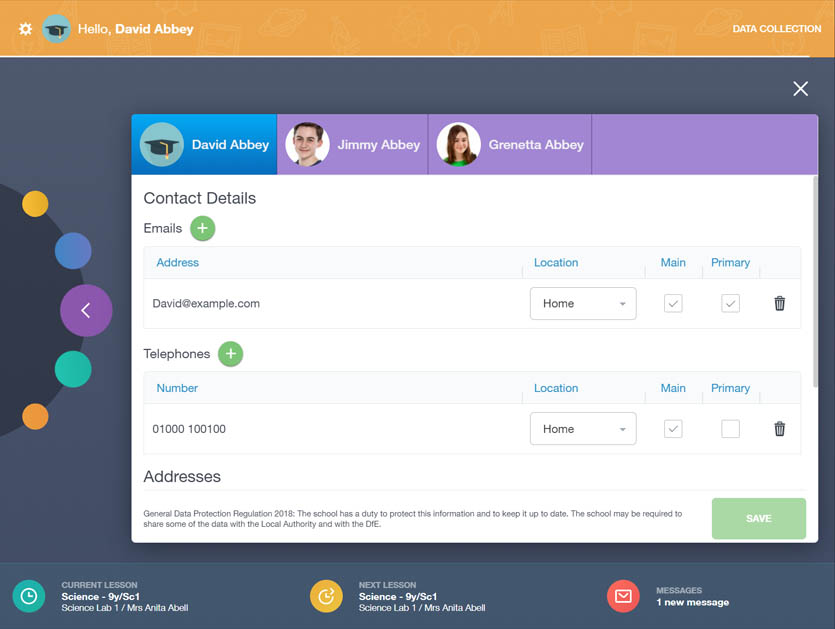Go back with the purple arrow circle

click(x=86, y=311)
